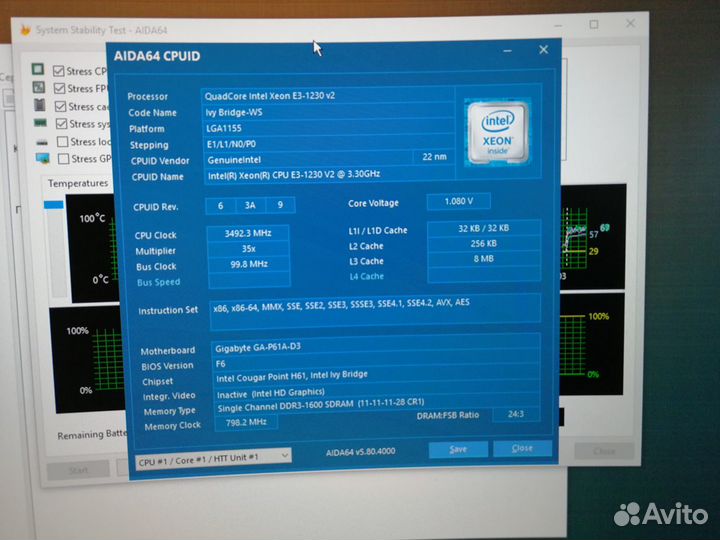The height and width of the screenshot is (540, 720).
Task: Click the Code Name value Ivy Bridge-WS
Action: [328, 112]
